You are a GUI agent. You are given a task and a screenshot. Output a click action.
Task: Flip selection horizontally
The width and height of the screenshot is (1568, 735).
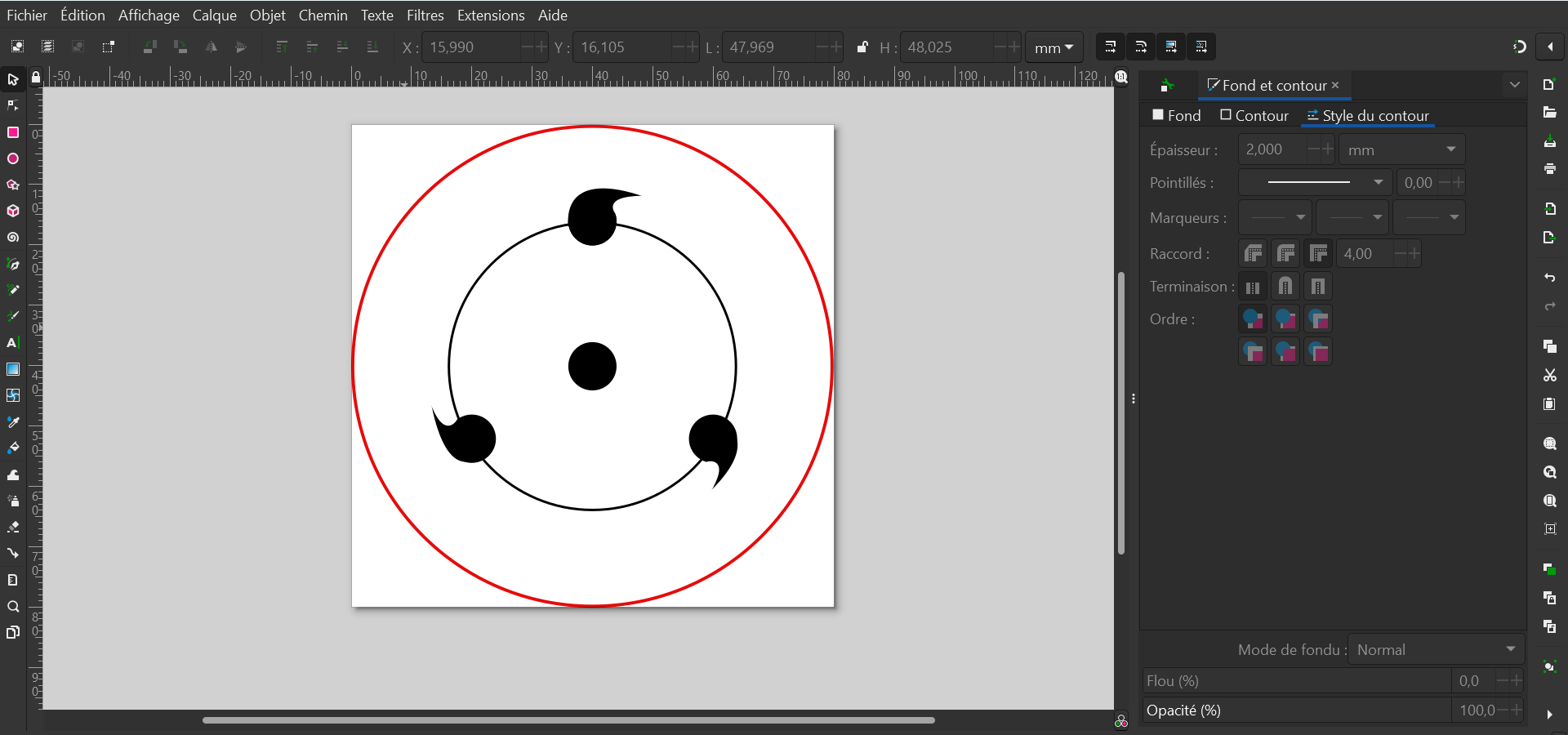(x=211, y=47)
